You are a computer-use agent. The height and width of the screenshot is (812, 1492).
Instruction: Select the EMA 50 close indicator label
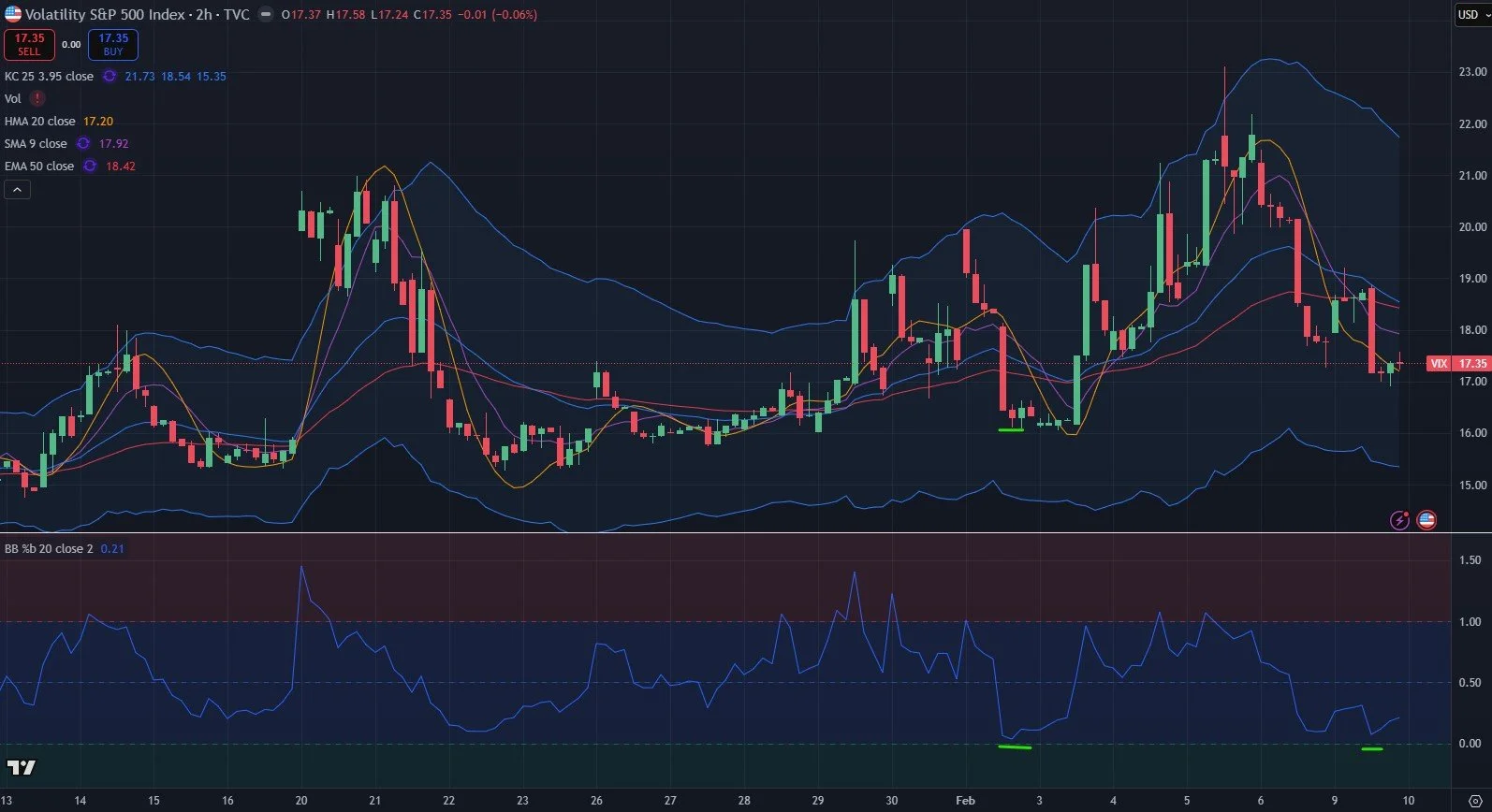[39, 166]
